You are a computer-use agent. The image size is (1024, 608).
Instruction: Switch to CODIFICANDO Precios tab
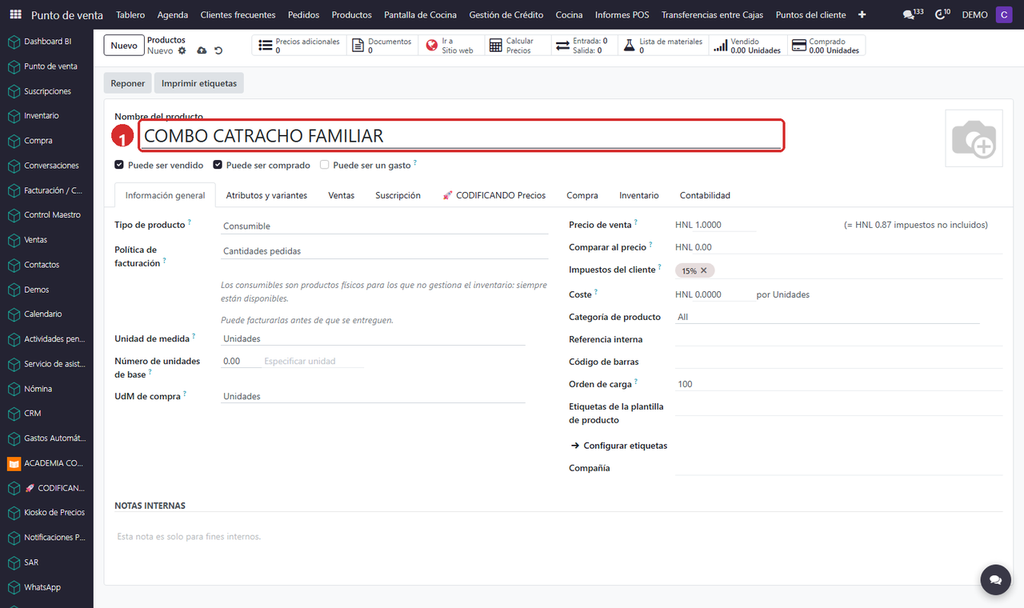(x=494, y=195)
